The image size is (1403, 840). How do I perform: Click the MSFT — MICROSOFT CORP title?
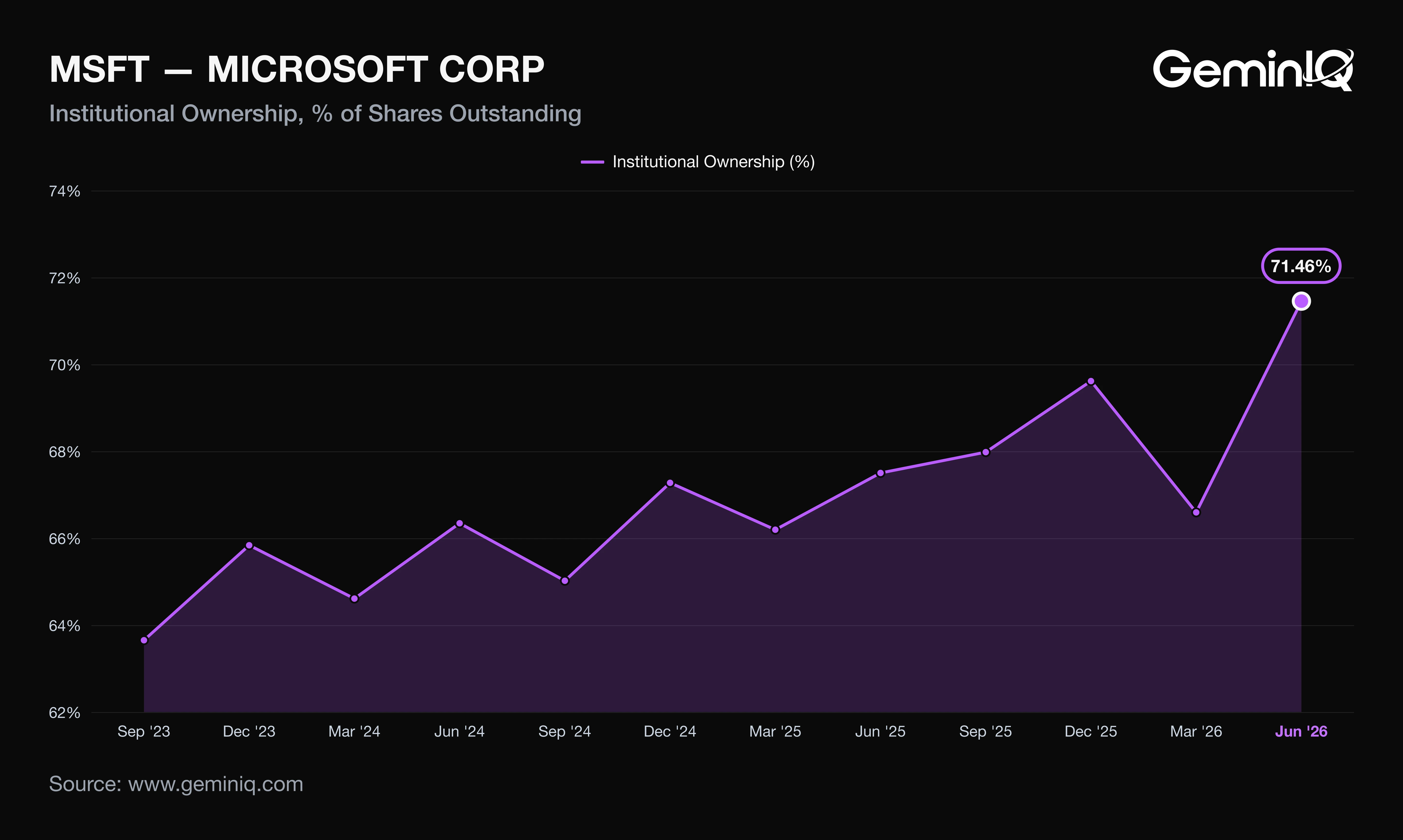click(297, 70)
